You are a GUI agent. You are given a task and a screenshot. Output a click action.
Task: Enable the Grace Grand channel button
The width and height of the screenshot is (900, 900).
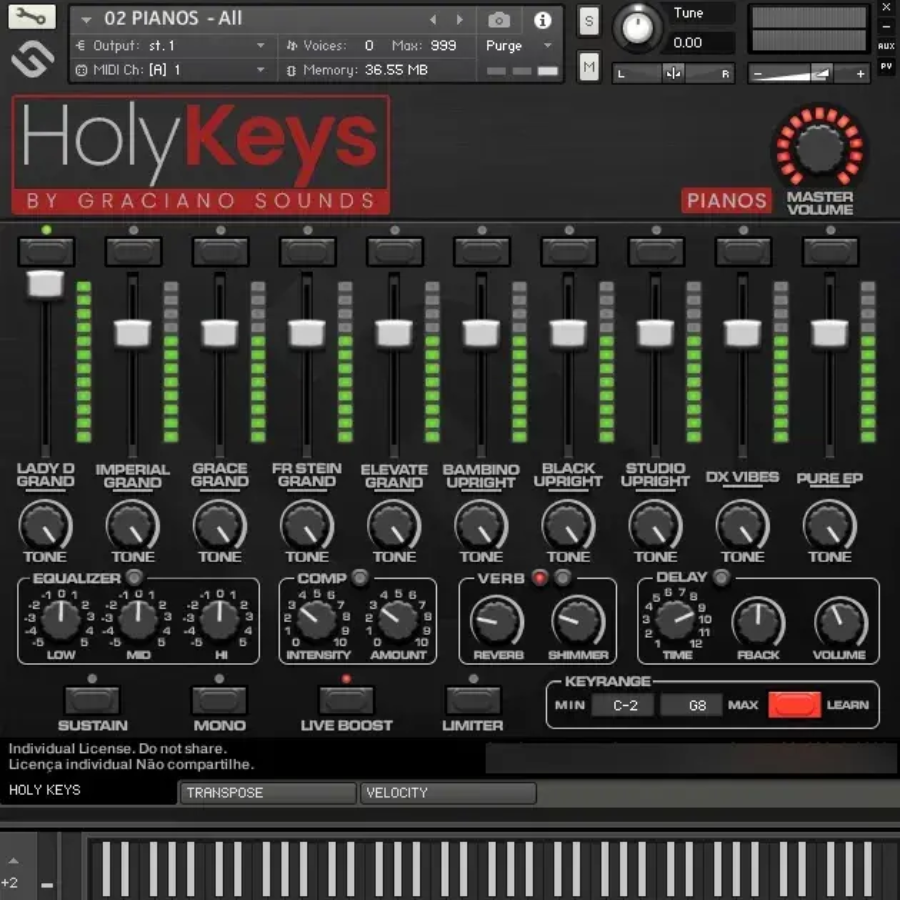[x=220, y=251]
